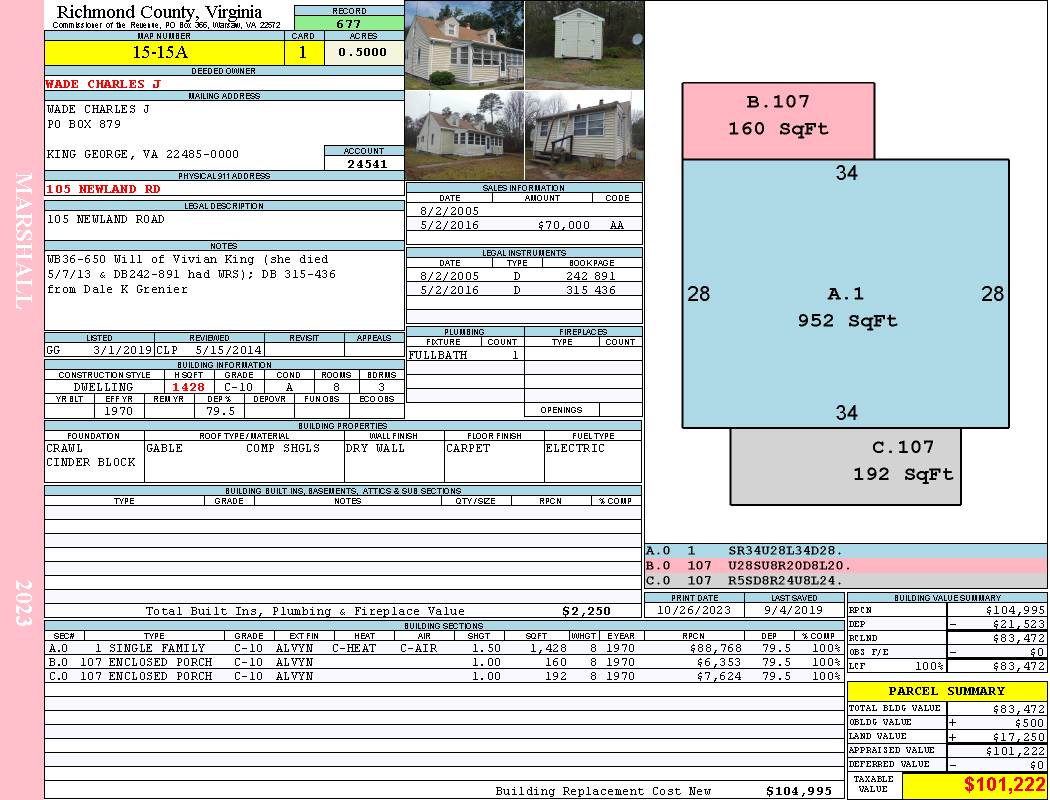Select sales date 8/2/2005
This screenshot has width=1050, height=800.
tap(449, 211)
